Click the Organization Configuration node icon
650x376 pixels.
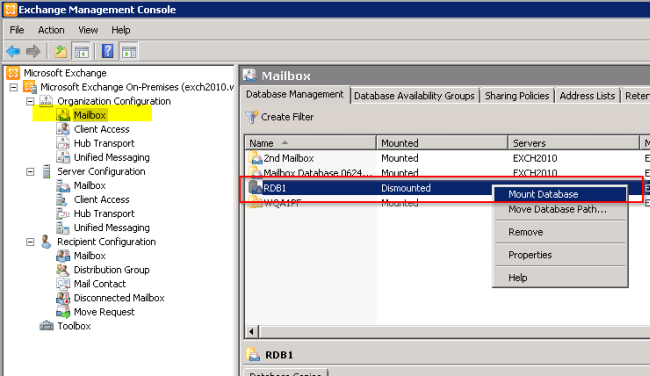pyautogui.click(x=46, y=101)
